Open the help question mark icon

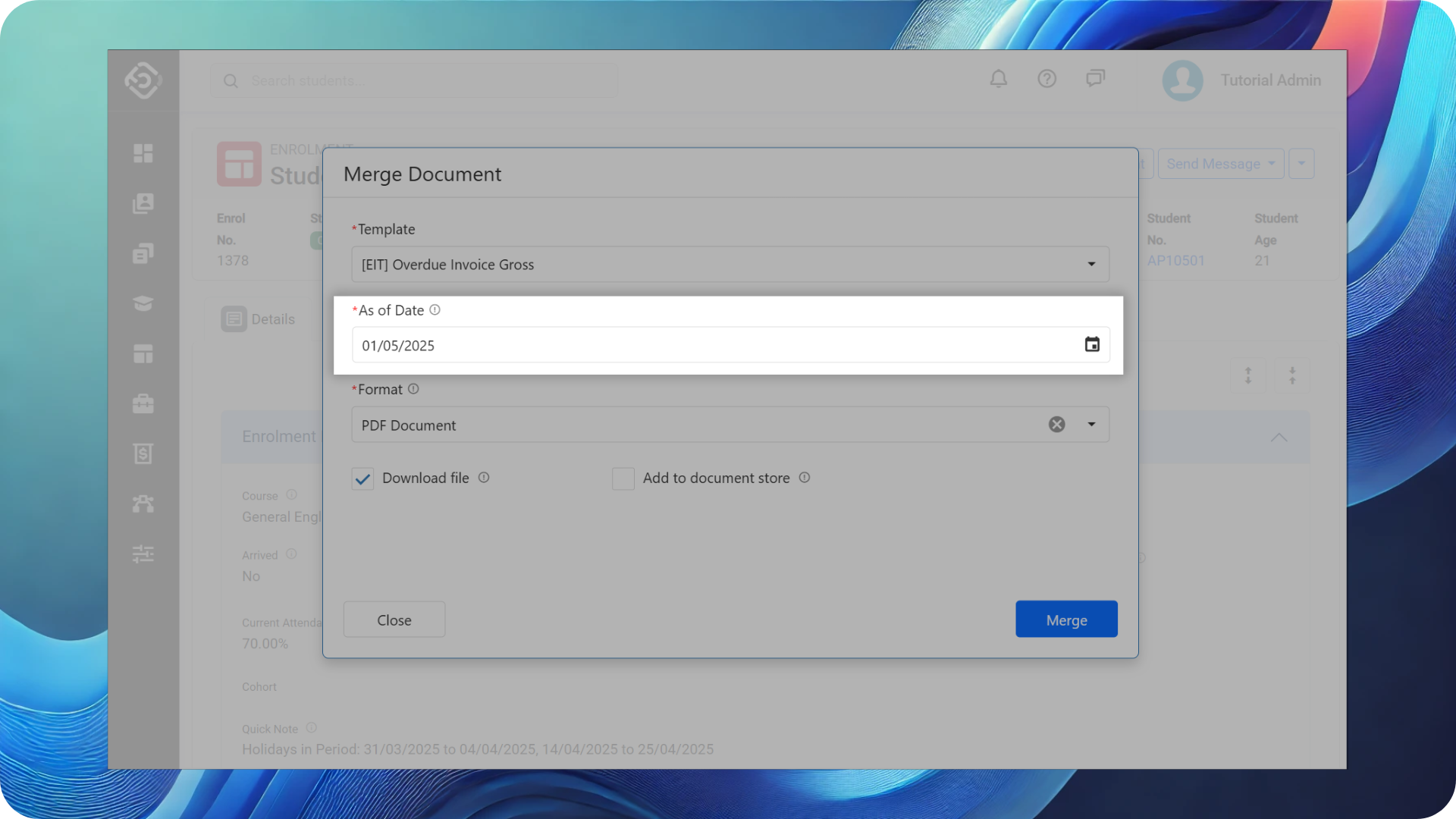coord(1046,79)
